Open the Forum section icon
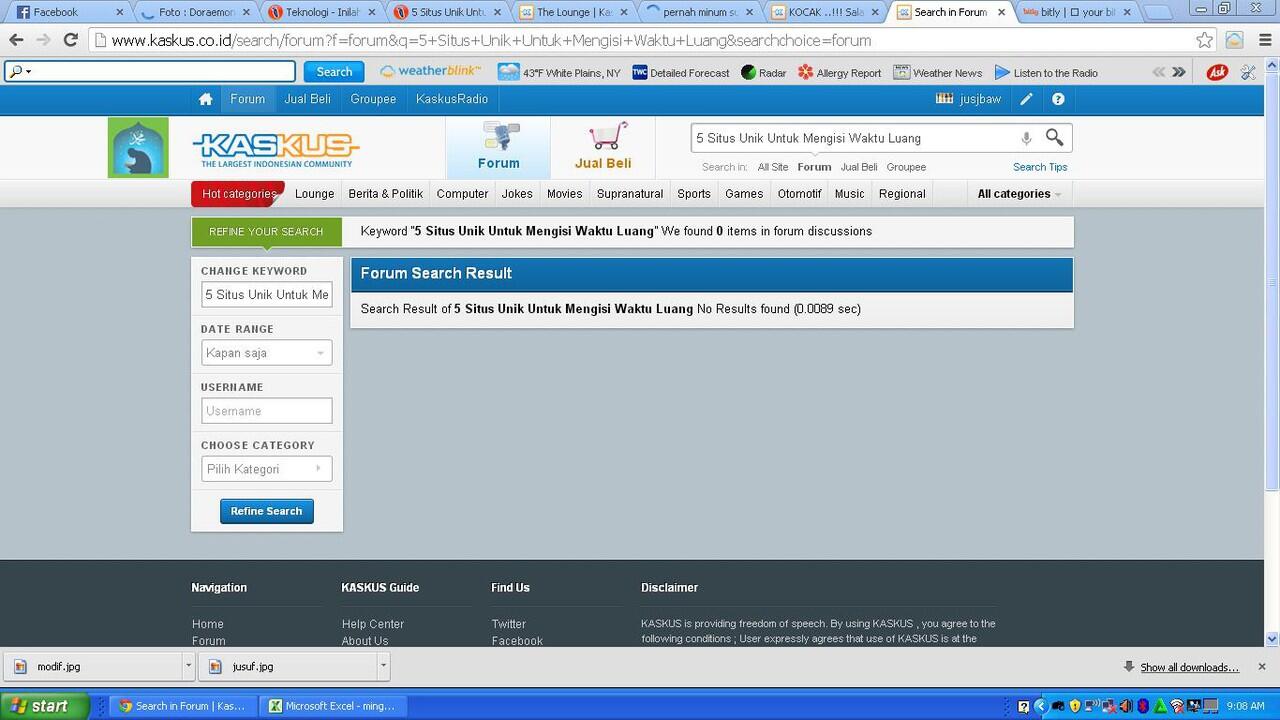The width and height of the screenshot is (1280, 720). [x=498, y=147]
